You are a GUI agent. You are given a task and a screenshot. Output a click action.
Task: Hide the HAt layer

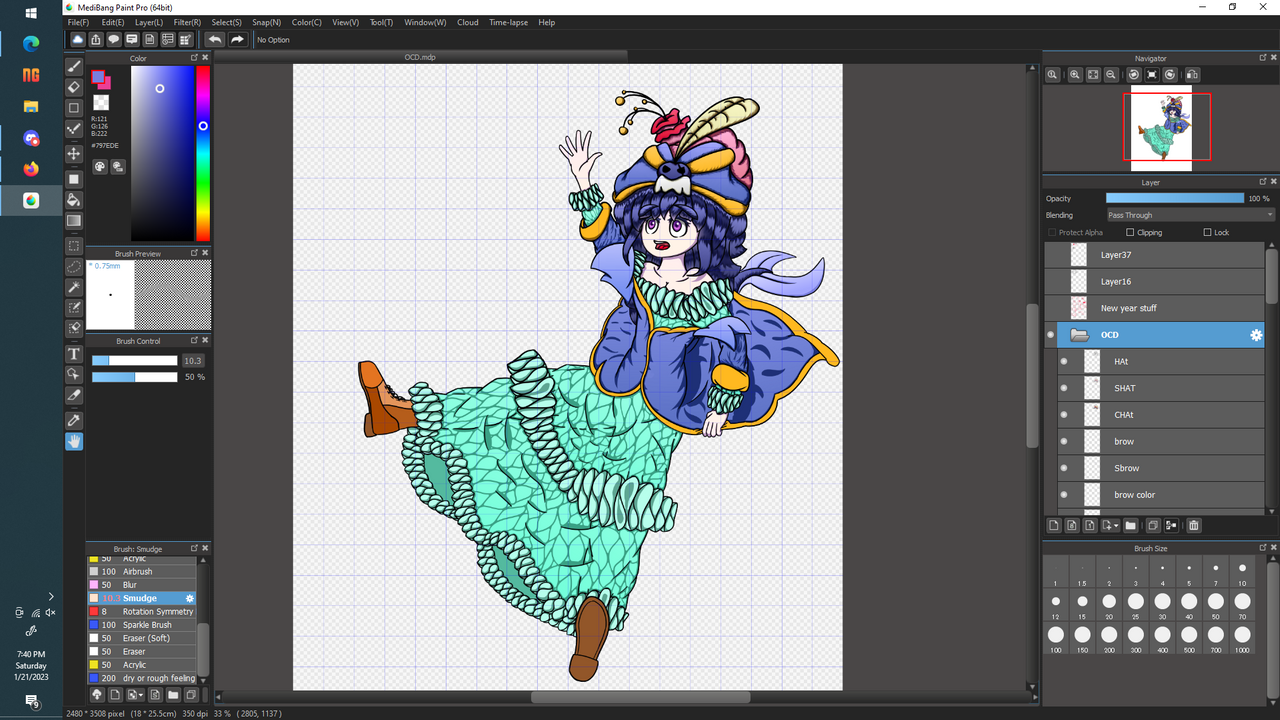1064,361
